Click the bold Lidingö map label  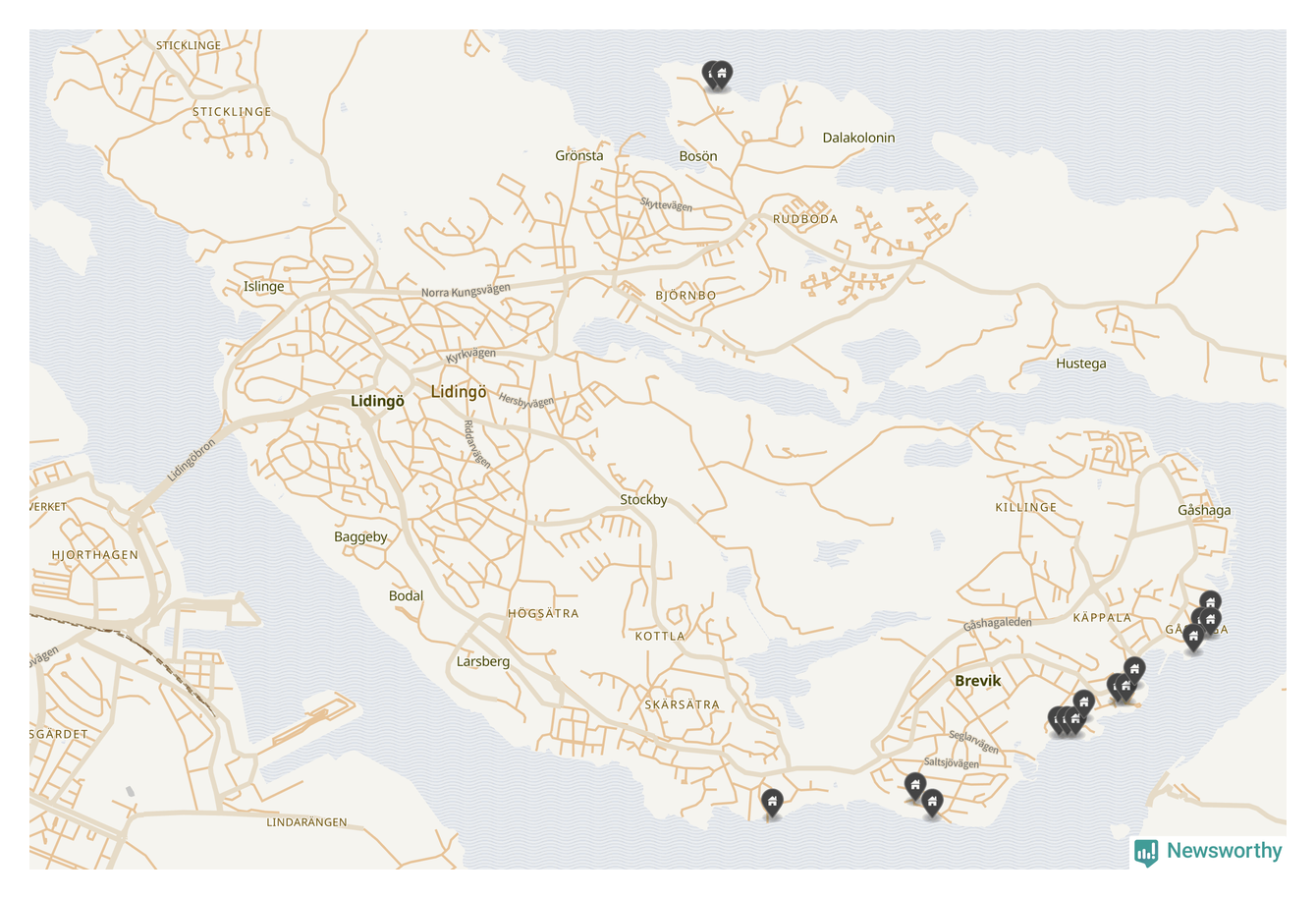point(378,401)
